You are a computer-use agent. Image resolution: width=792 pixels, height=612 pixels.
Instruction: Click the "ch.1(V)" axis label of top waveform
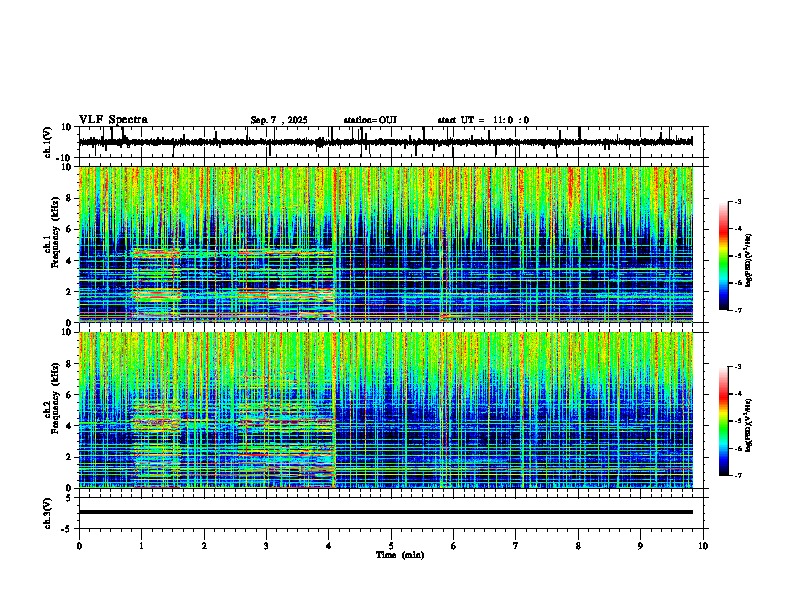48,142
